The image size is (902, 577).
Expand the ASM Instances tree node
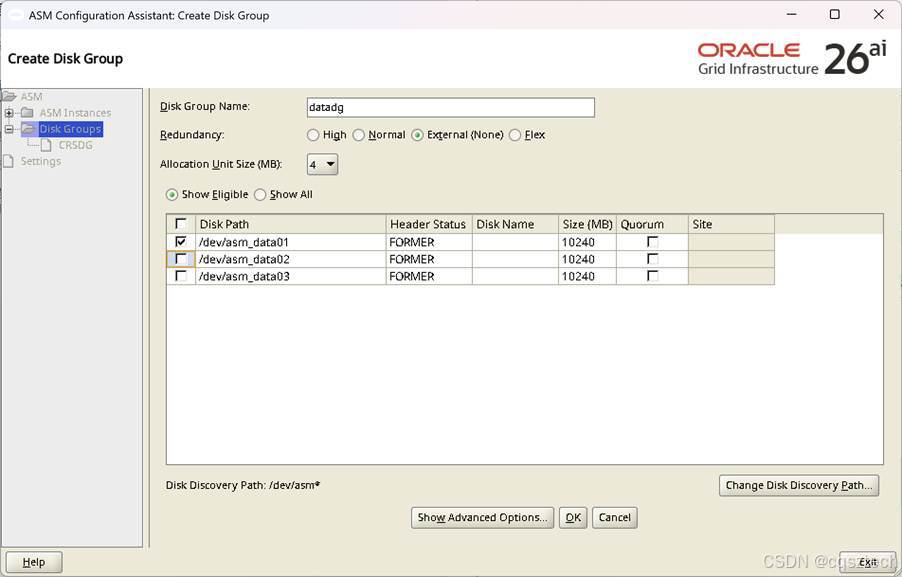click(9, 113)
